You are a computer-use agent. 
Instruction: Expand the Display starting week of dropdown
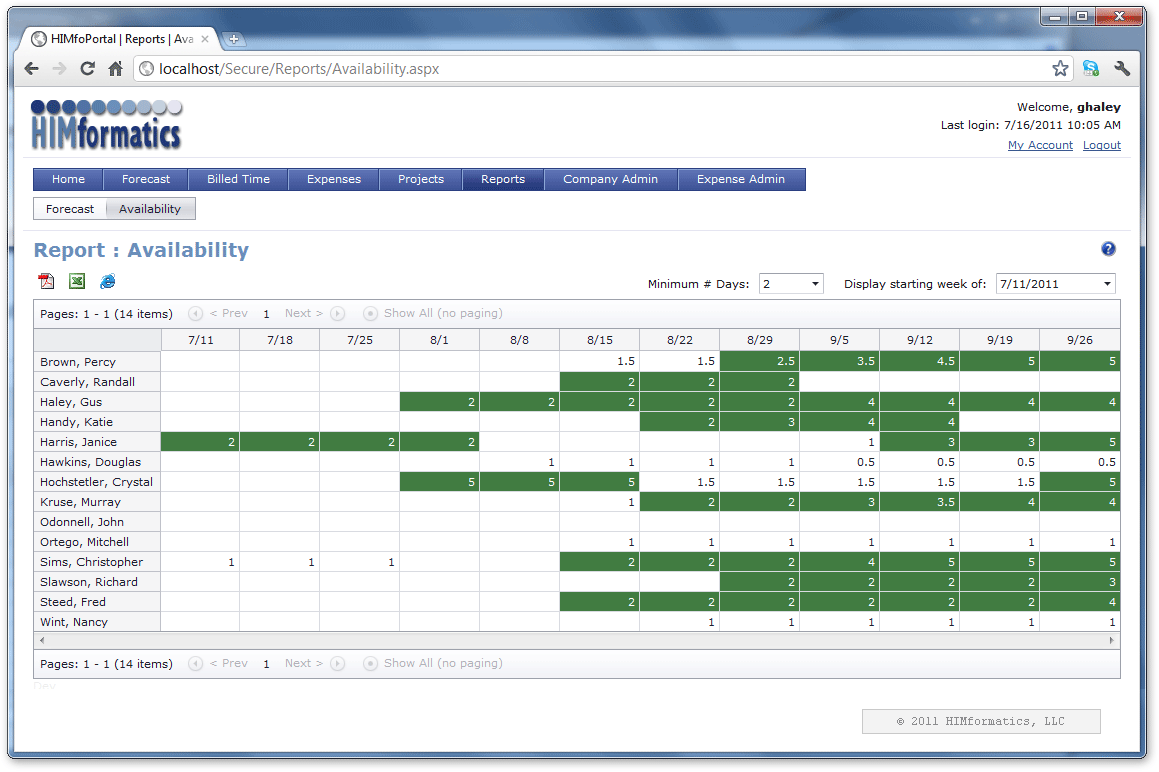coord(1055,284)
